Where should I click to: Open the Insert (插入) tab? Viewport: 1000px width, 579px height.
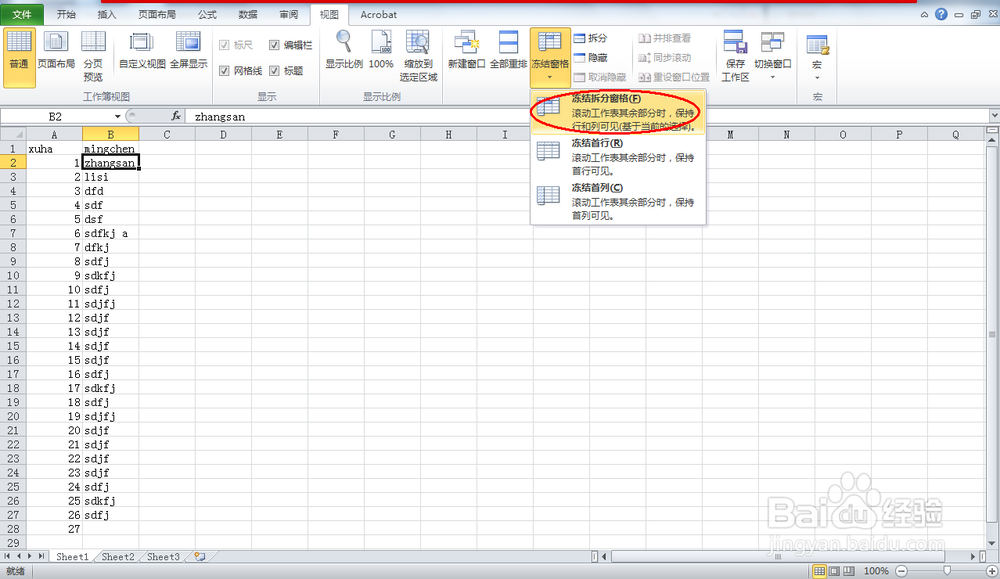[x=107, y=14]
